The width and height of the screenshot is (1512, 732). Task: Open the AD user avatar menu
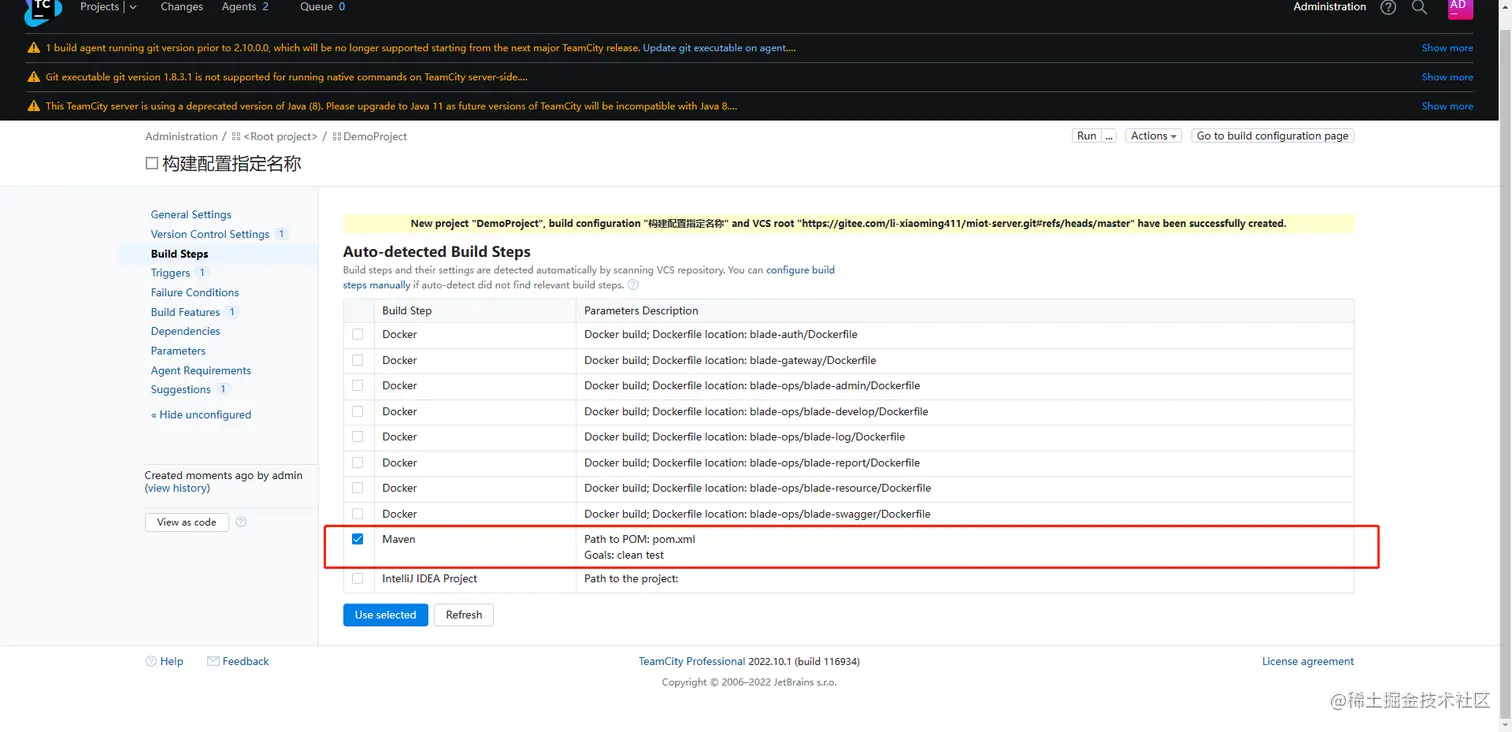tap(1460, 8)
